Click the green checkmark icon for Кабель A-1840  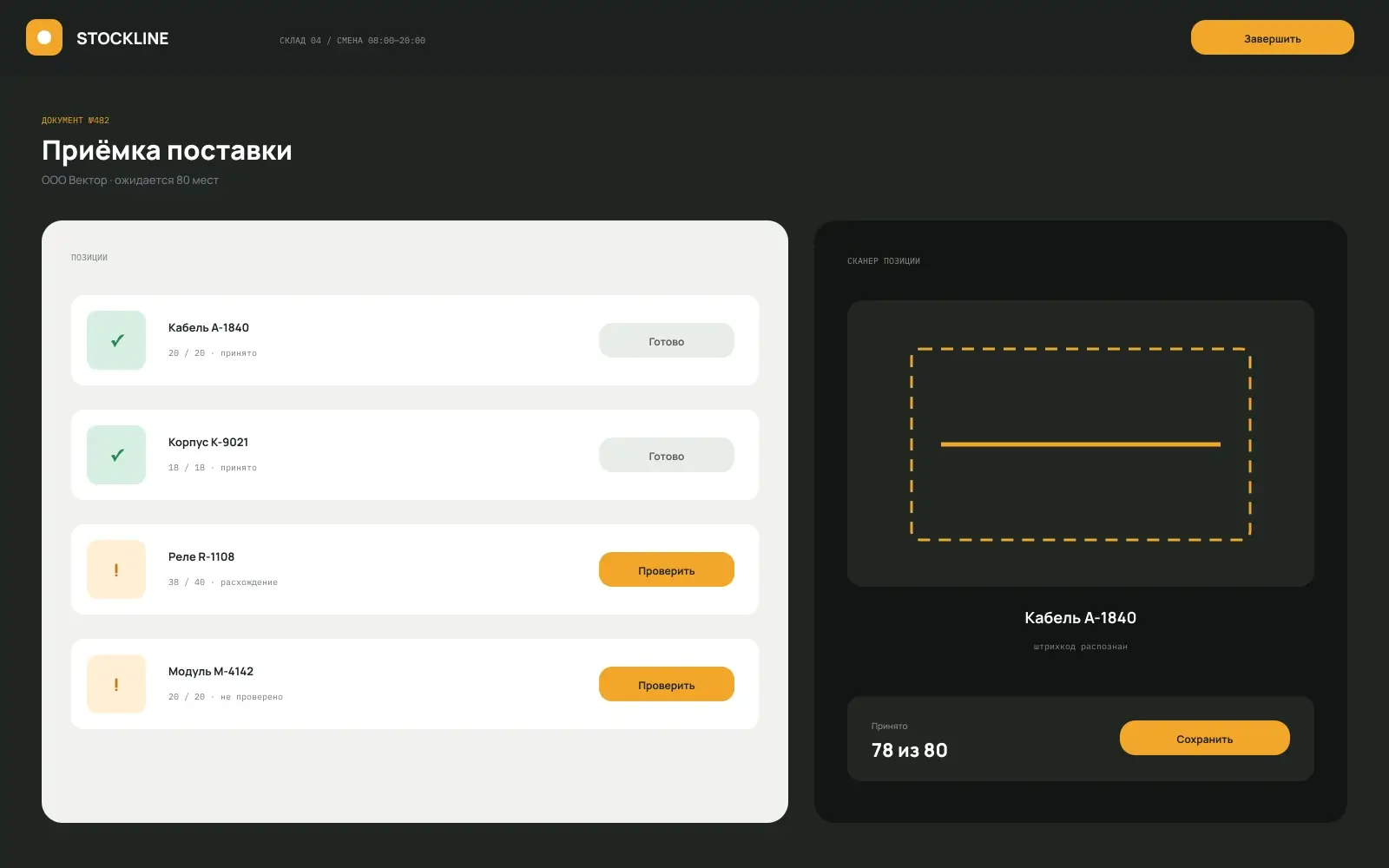click(116, 340)
